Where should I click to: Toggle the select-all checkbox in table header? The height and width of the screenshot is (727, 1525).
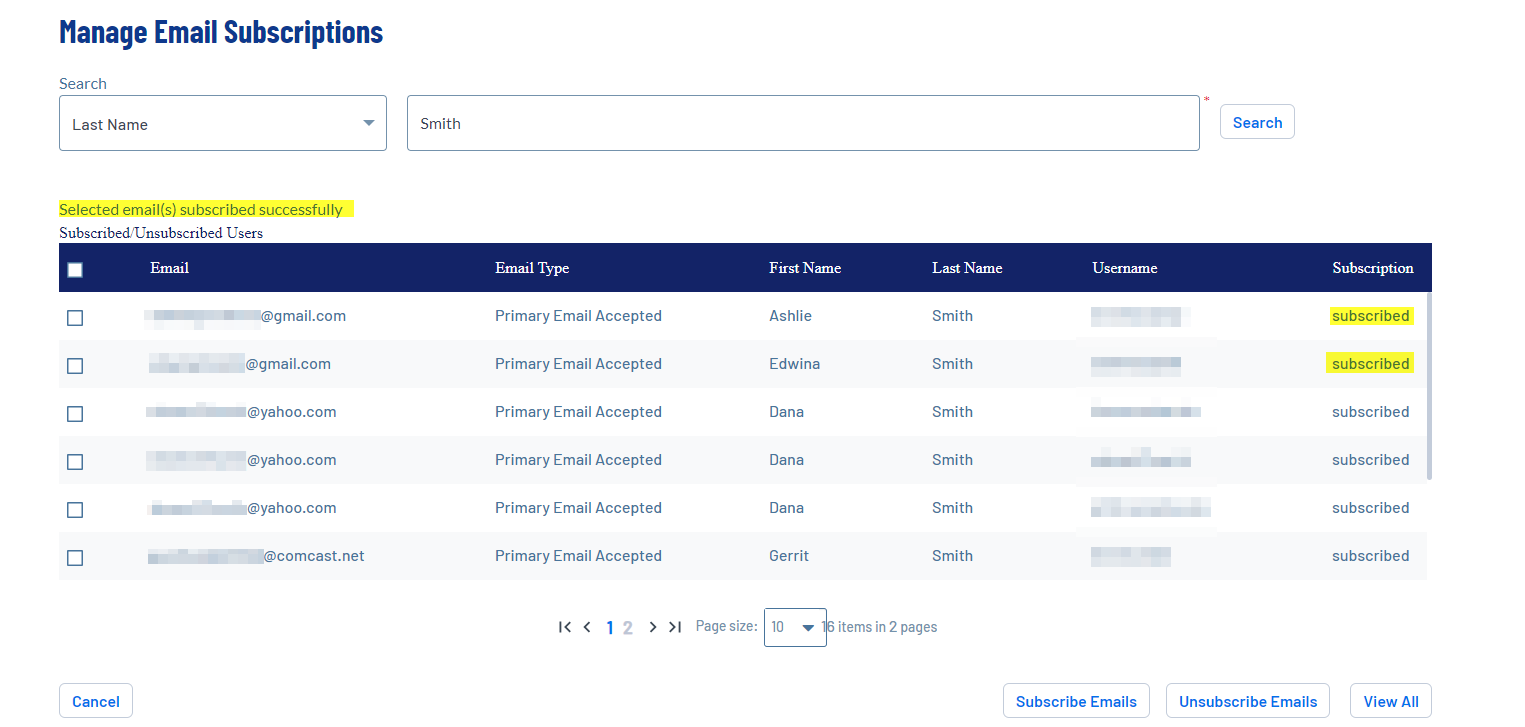point(75,269)
